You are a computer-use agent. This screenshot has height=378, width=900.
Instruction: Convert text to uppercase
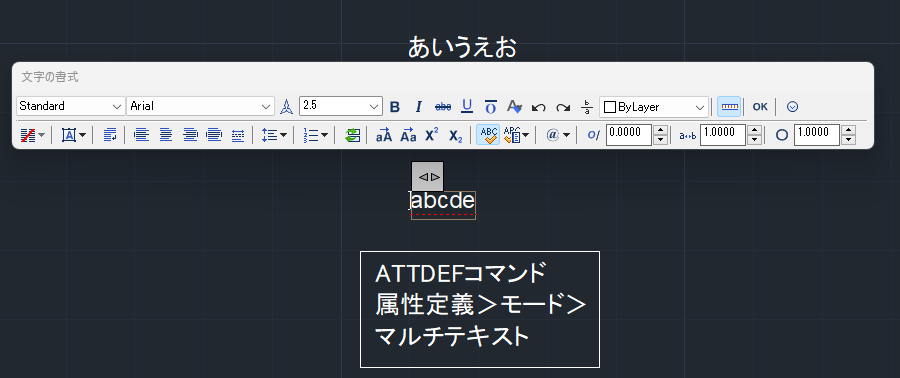[383, 135]
